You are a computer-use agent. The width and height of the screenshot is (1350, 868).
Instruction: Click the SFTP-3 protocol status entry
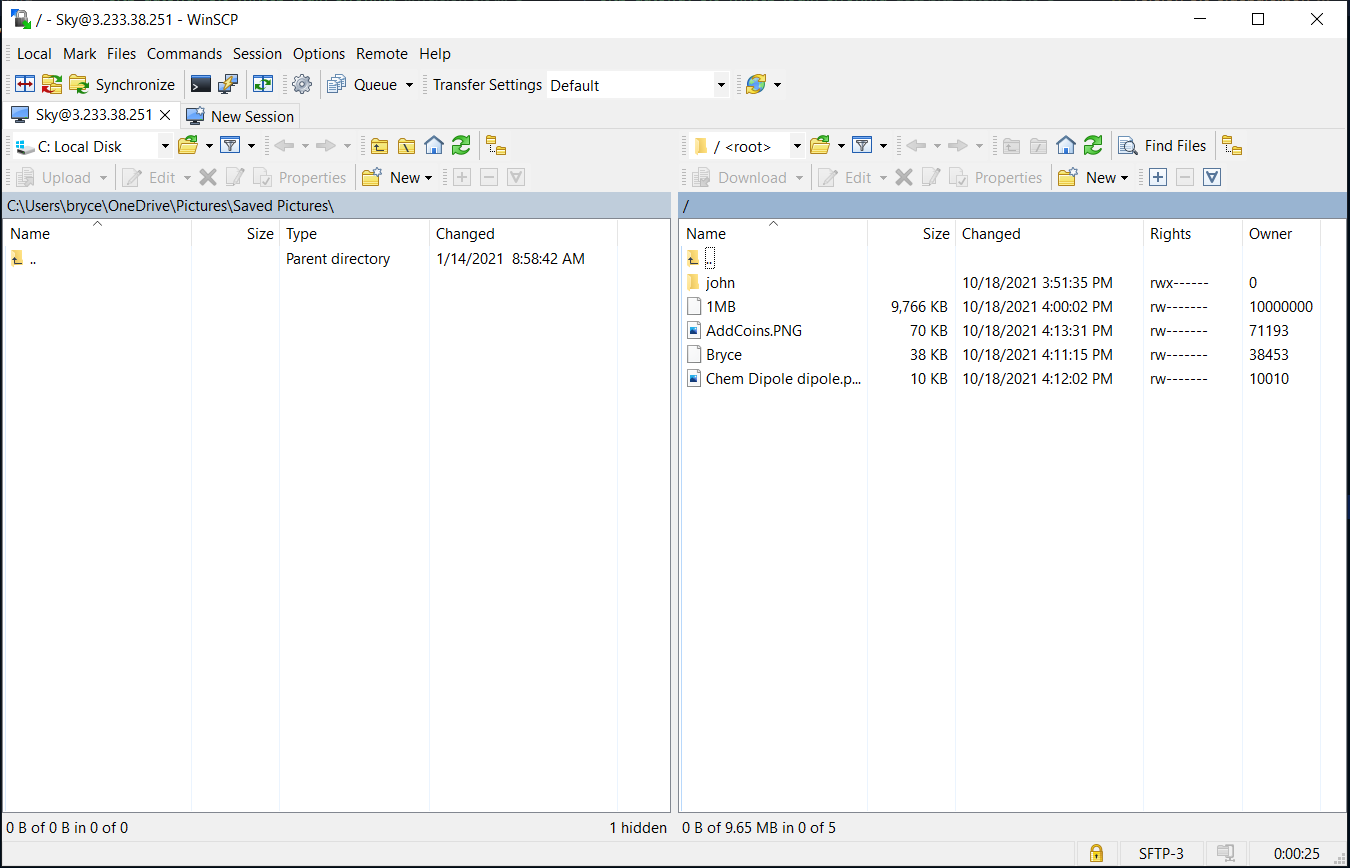[x=1161, y=853]
